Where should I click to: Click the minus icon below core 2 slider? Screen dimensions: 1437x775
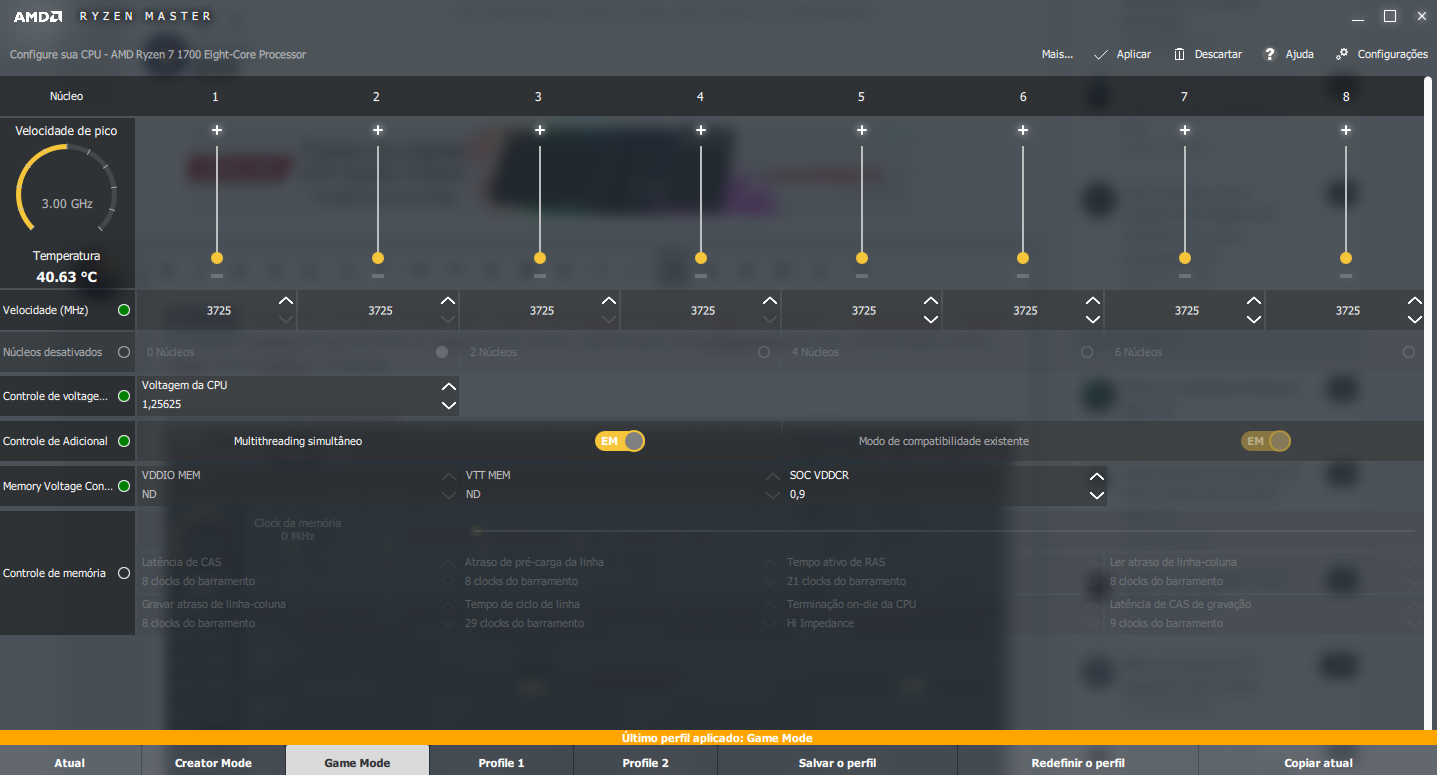[378, 275]
